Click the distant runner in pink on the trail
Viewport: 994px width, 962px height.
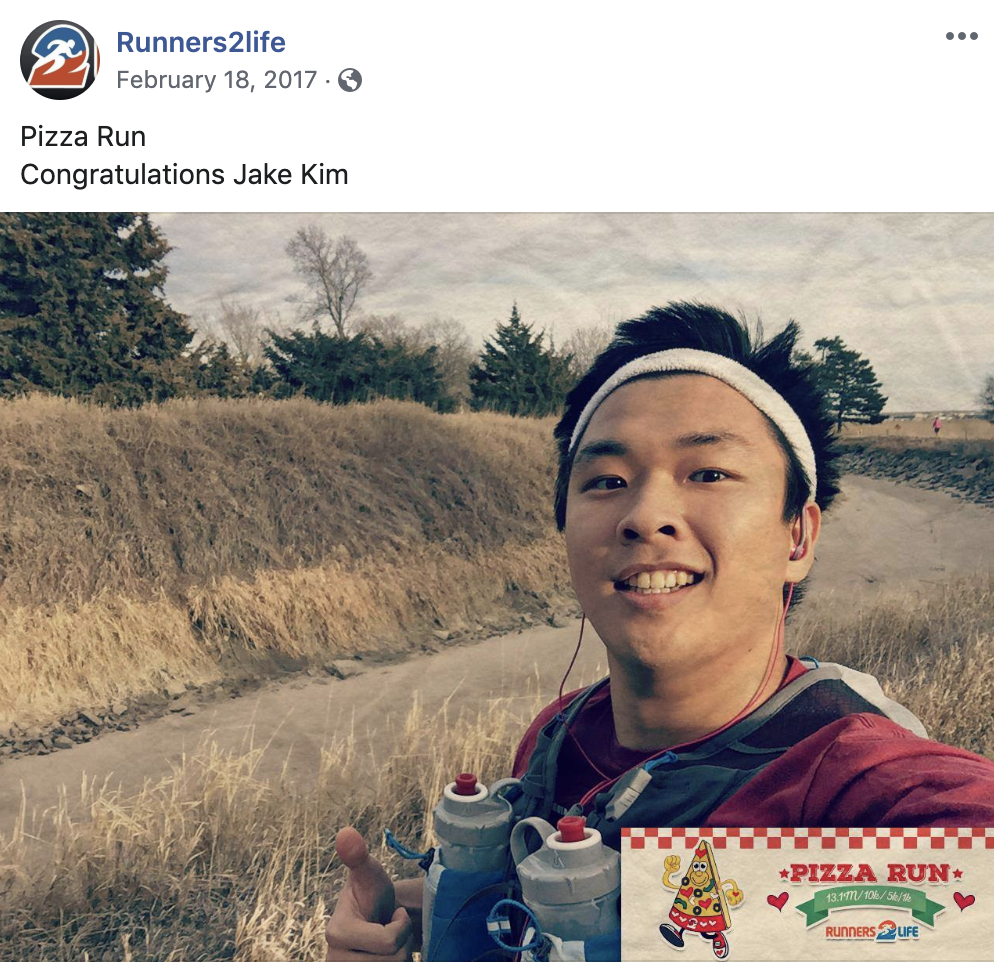point(937,425)
